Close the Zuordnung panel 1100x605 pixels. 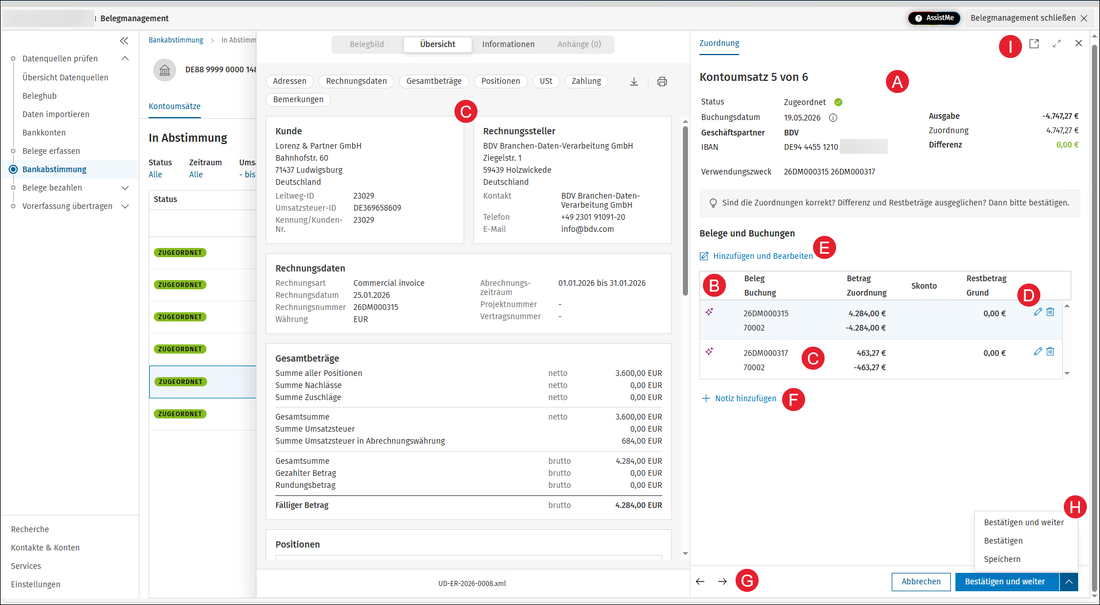click(1079, 44)
